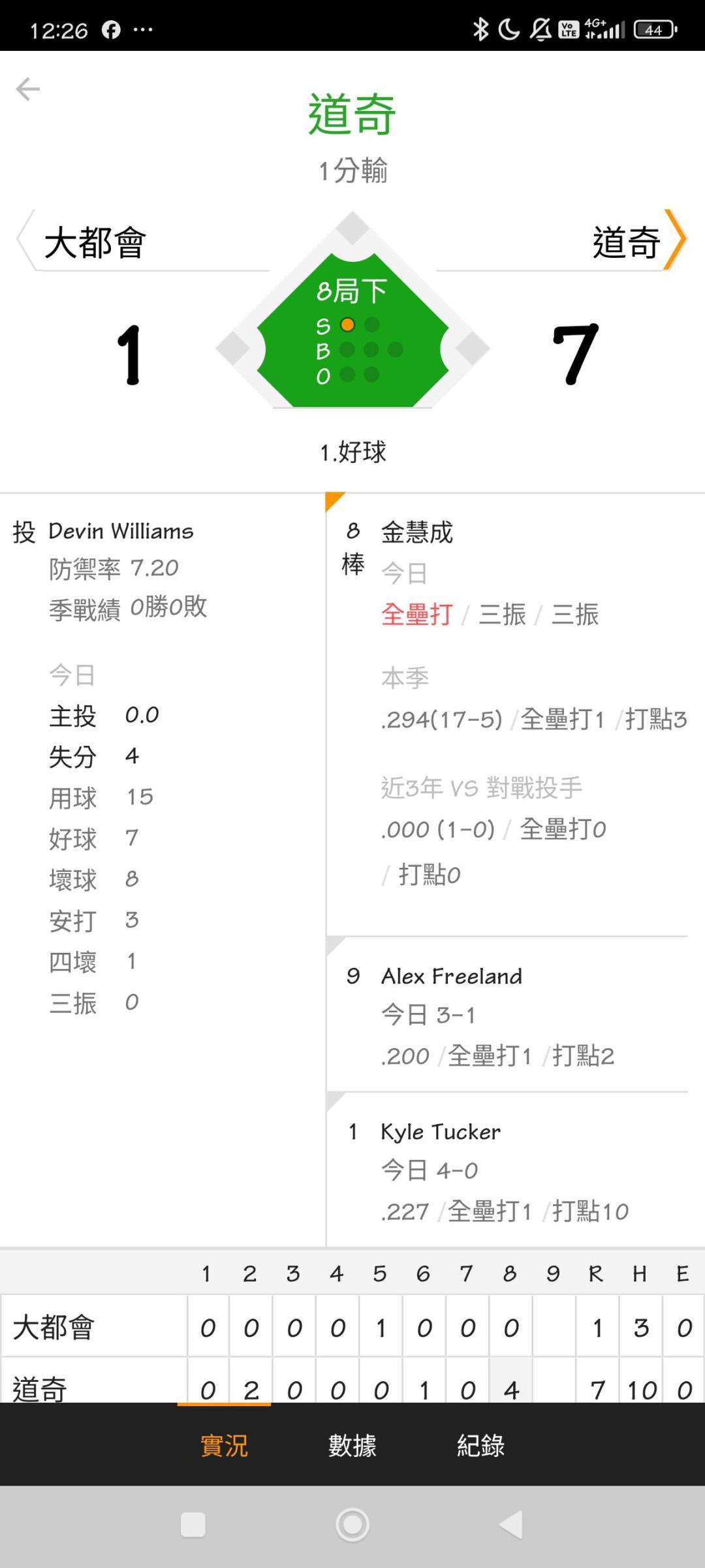Tap the battery indicator in status bar
Image resolution: width=705 pixels, height=1568 pixels.
tap(655, 29)
